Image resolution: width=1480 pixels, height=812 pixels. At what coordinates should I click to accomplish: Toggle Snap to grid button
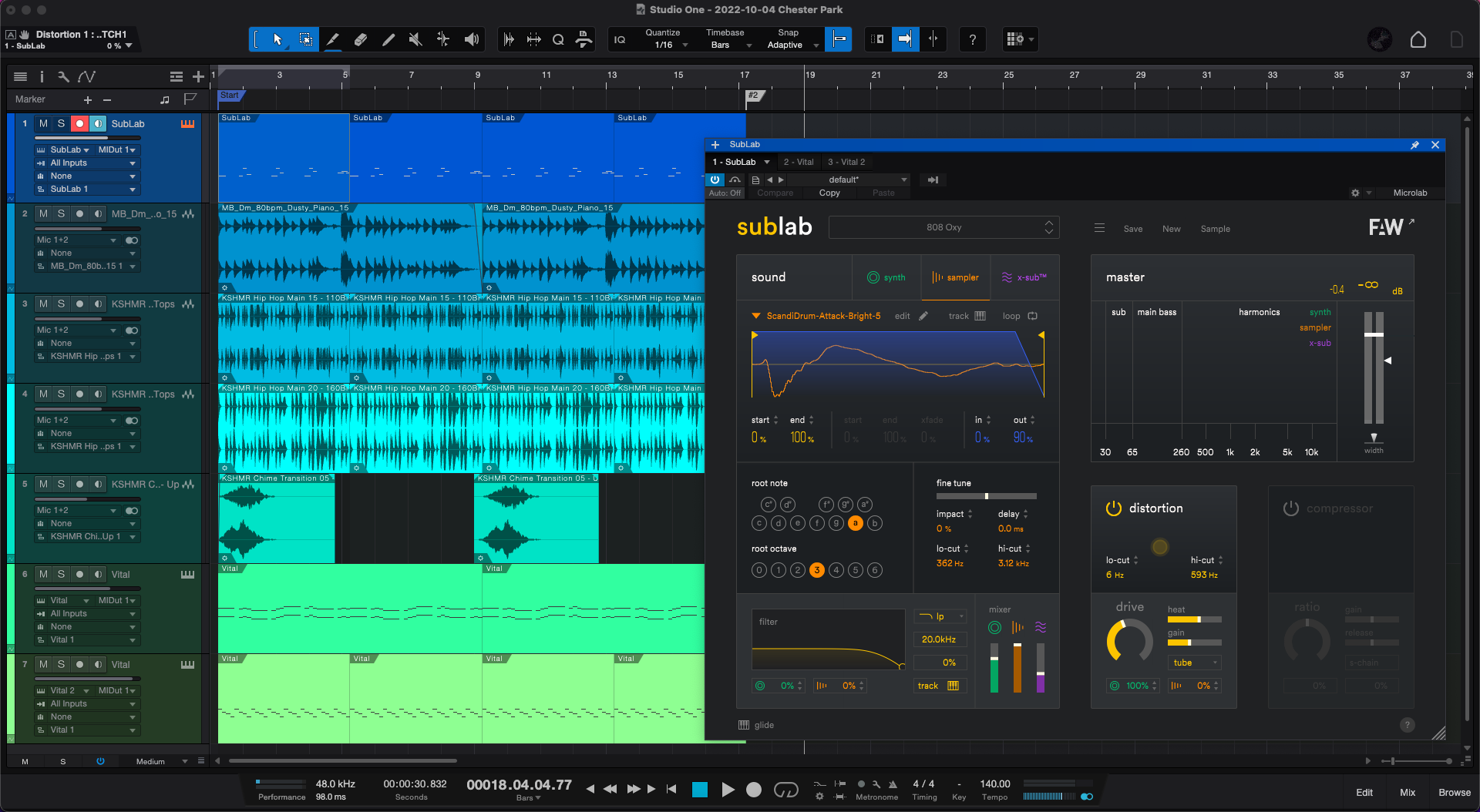pyautogui.click(x=839, y=39)
